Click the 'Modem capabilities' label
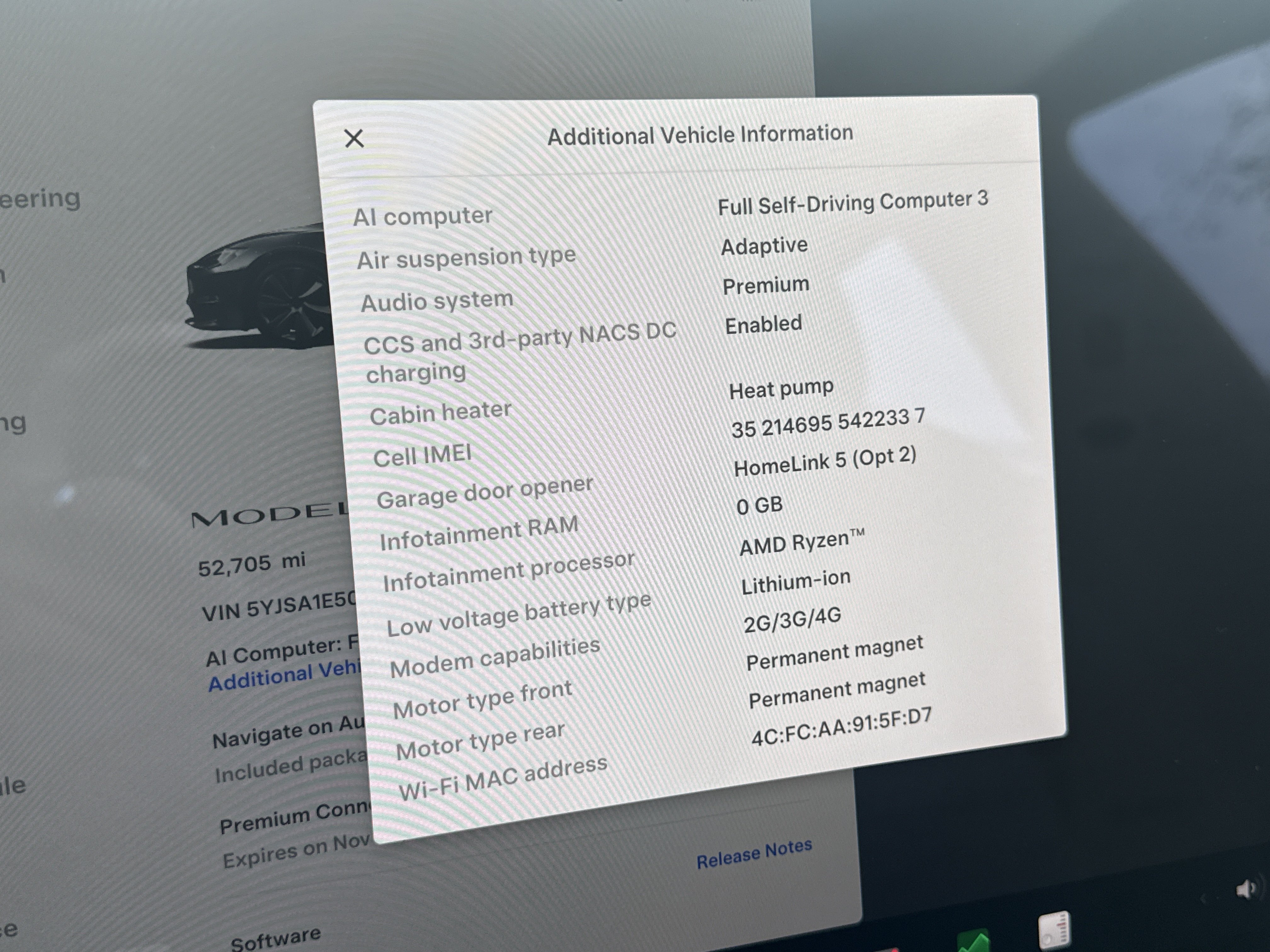Screen dimensions: 1270x952 495,658
